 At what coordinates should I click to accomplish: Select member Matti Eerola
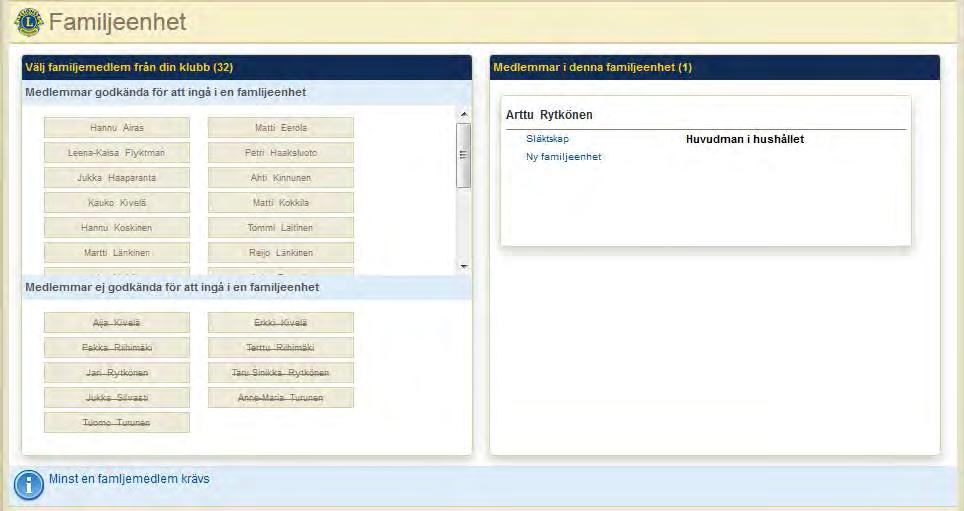tap(281, 128)
